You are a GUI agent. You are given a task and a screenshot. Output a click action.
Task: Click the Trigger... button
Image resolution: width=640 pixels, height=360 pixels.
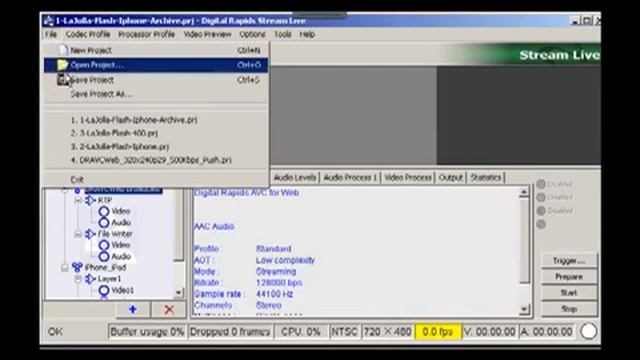569,260
